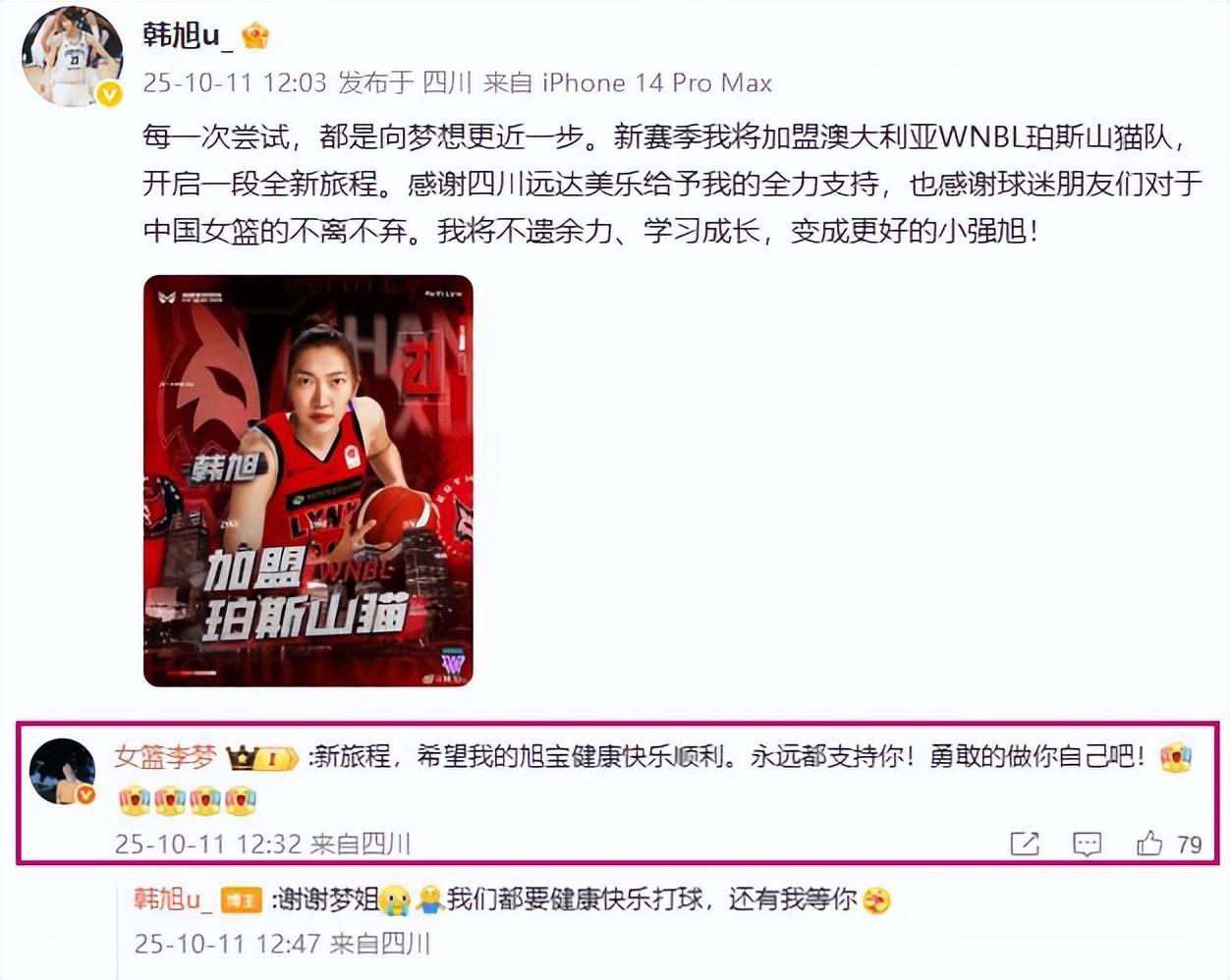Image resolution: width=1230 pixels, height=980 pixels.
Task: Open the 女篮李梦 commenter name link
Action: pos(165,756)
